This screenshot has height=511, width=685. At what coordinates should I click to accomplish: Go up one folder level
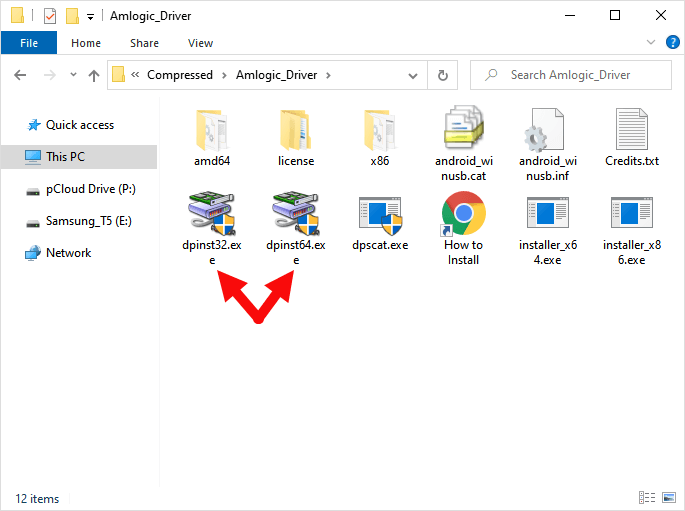point(93,76)
